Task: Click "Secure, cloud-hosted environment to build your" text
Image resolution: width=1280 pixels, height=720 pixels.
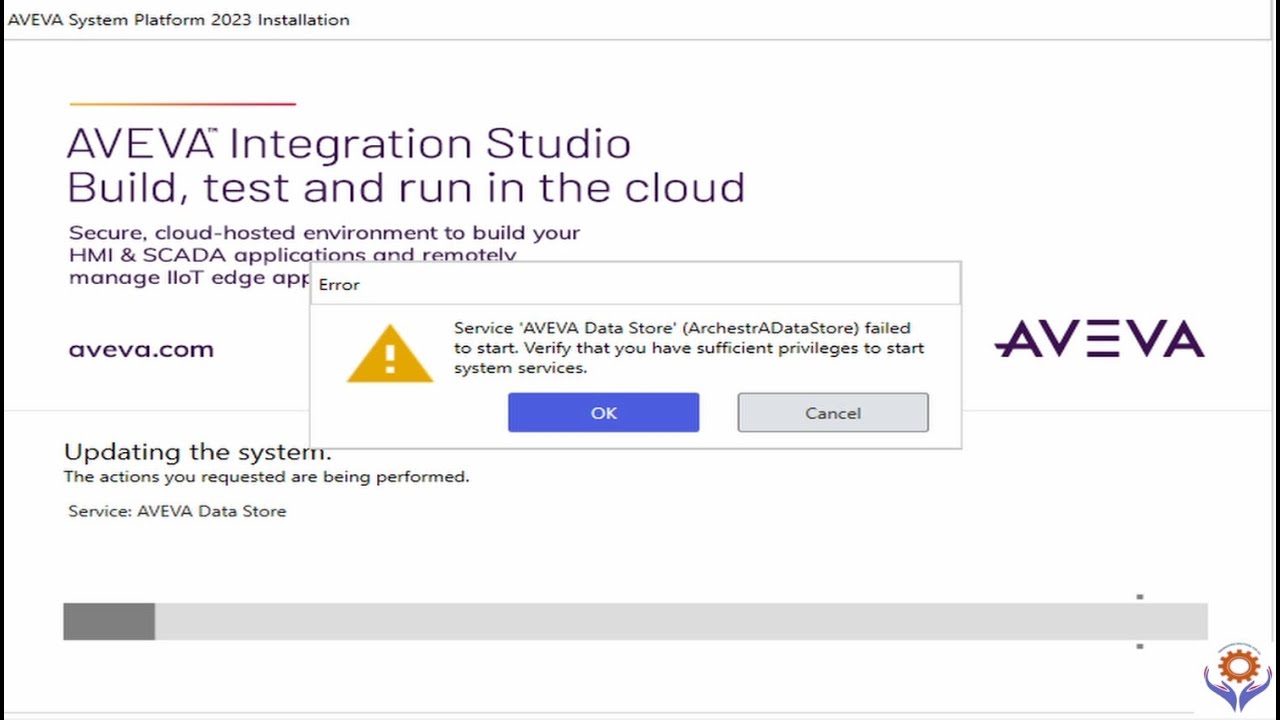Action: click(324, 233)
